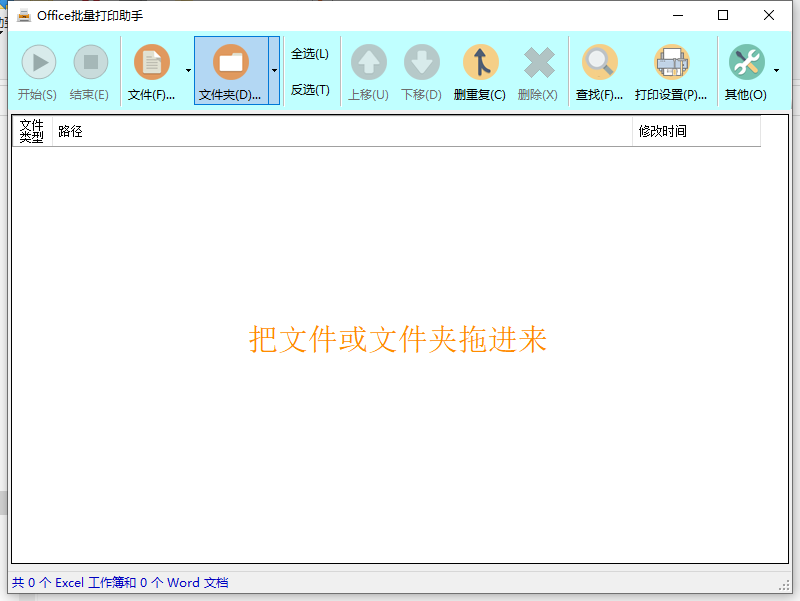Click the window resize grip
800x601 pixels.
(785, 587)
